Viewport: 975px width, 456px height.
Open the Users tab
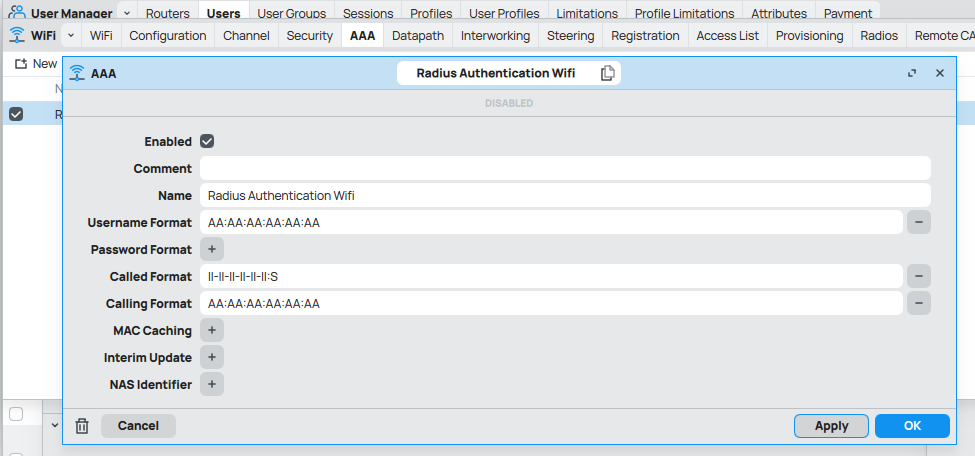(223, 13)
